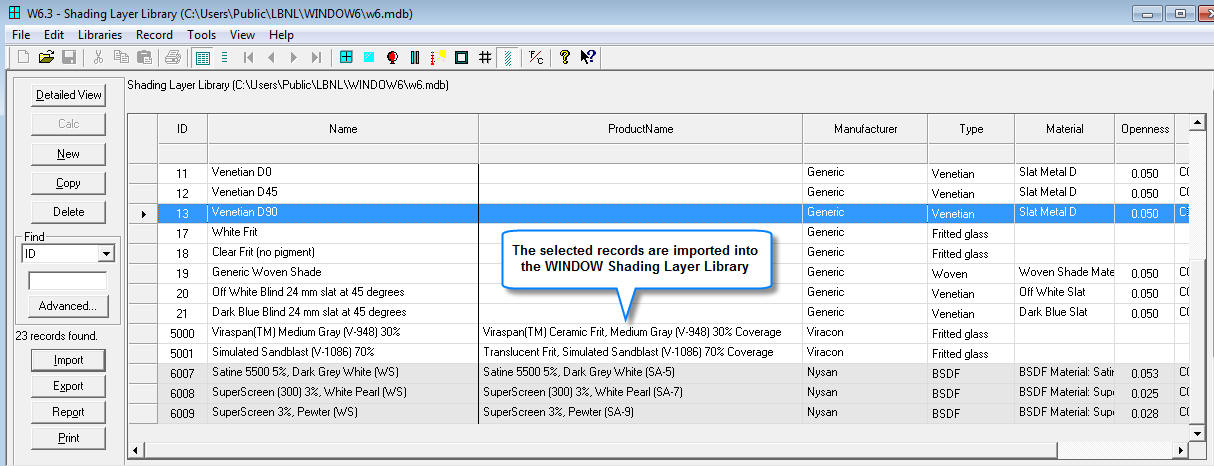Click the Import button
This screenshot has height=466, width=1214.
pos(69,360)
